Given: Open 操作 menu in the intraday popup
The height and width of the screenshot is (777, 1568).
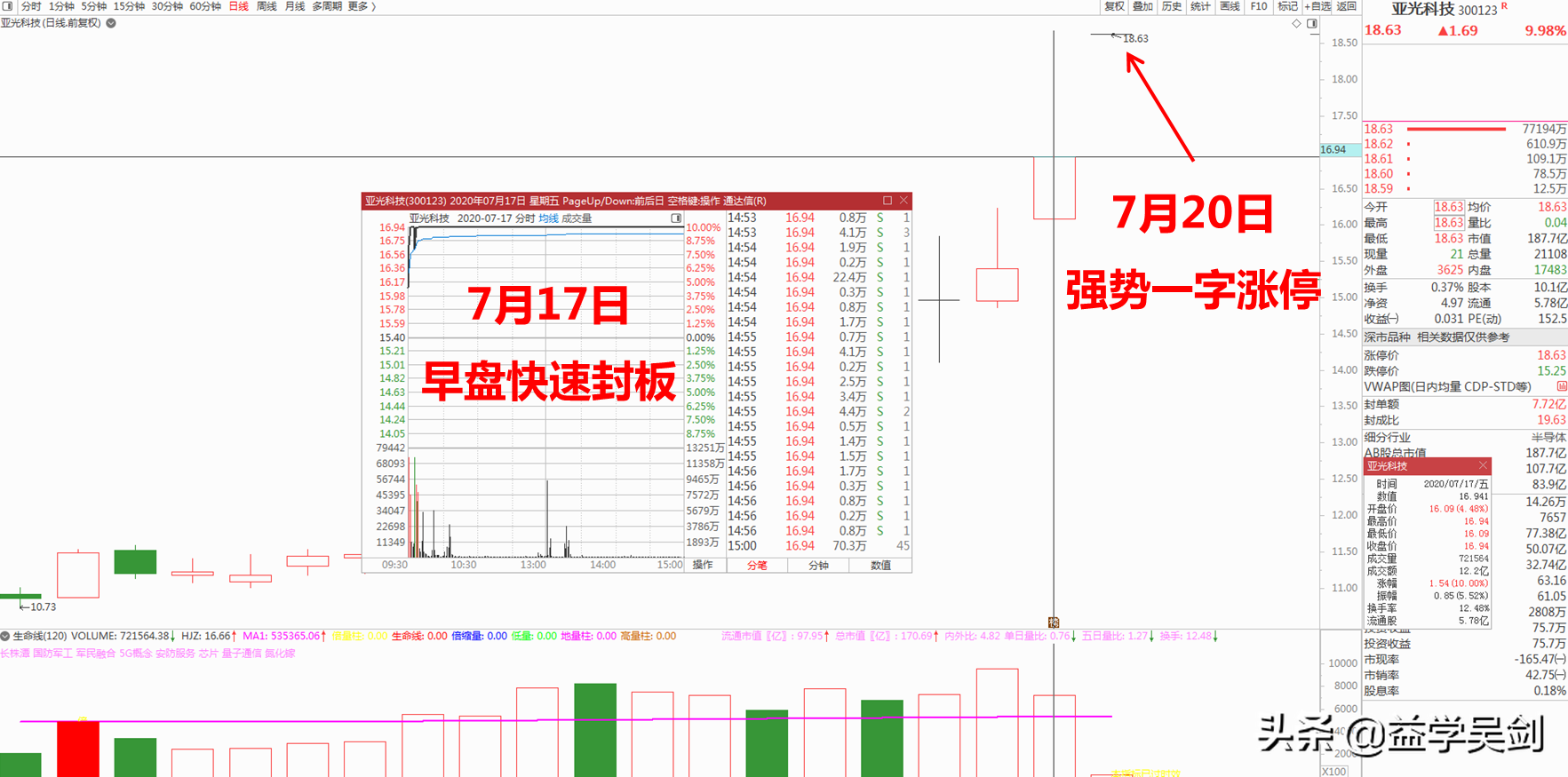Looking at the screenshot, I should coord(703,565).
